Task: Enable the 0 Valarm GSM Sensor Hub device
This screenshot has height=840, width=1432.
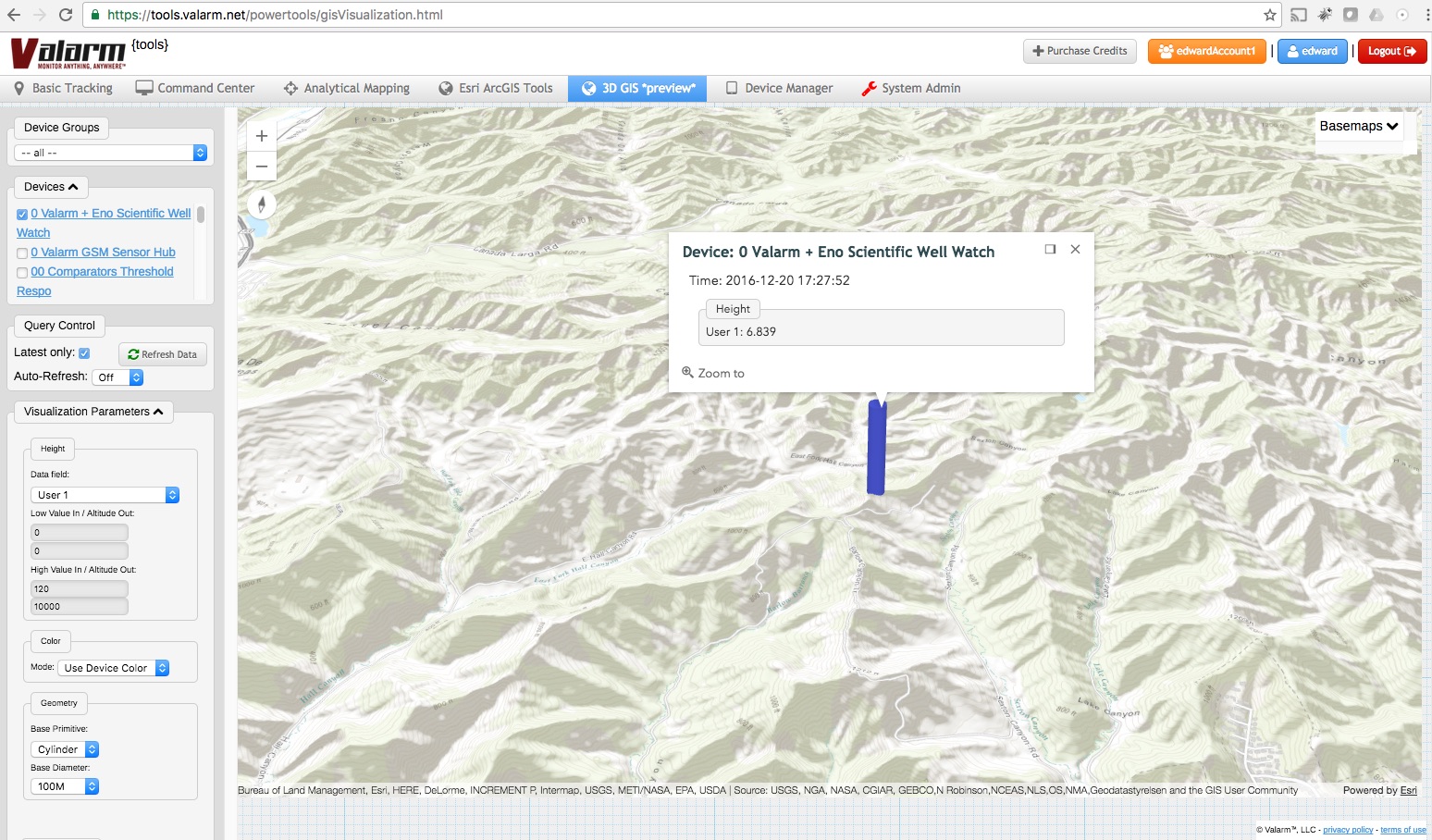Action: pyautogui.click(x=21, y=252)
